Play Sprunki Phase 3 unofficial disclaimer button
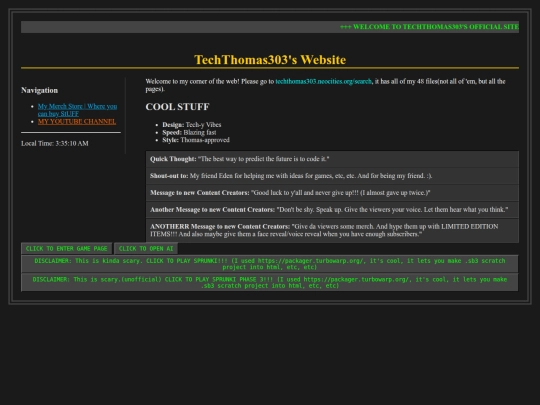The height and width of the screenshot is (405, 540). tap(270, 282)
